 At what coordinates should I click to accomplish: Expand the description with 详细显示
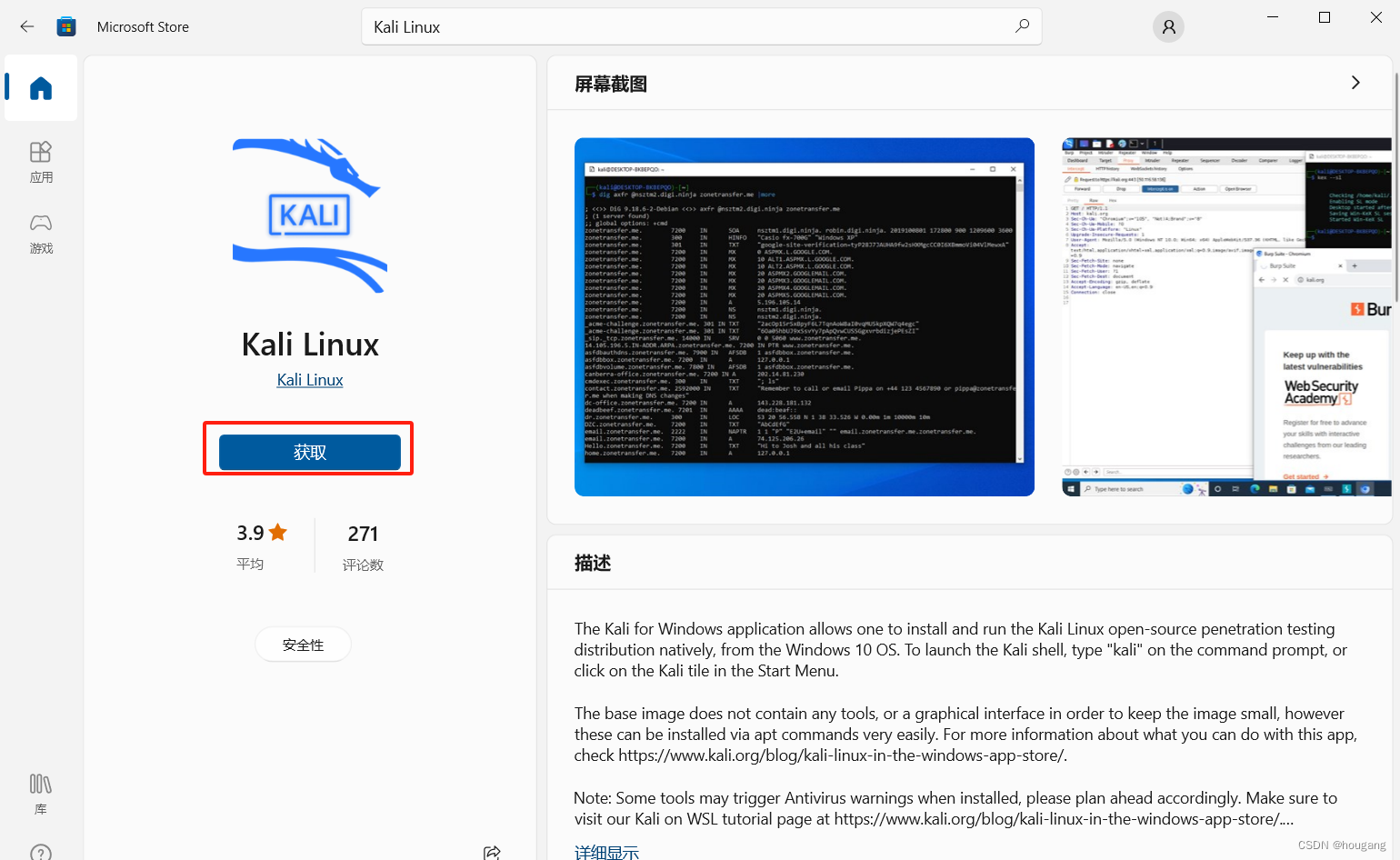tap(606, 851)
